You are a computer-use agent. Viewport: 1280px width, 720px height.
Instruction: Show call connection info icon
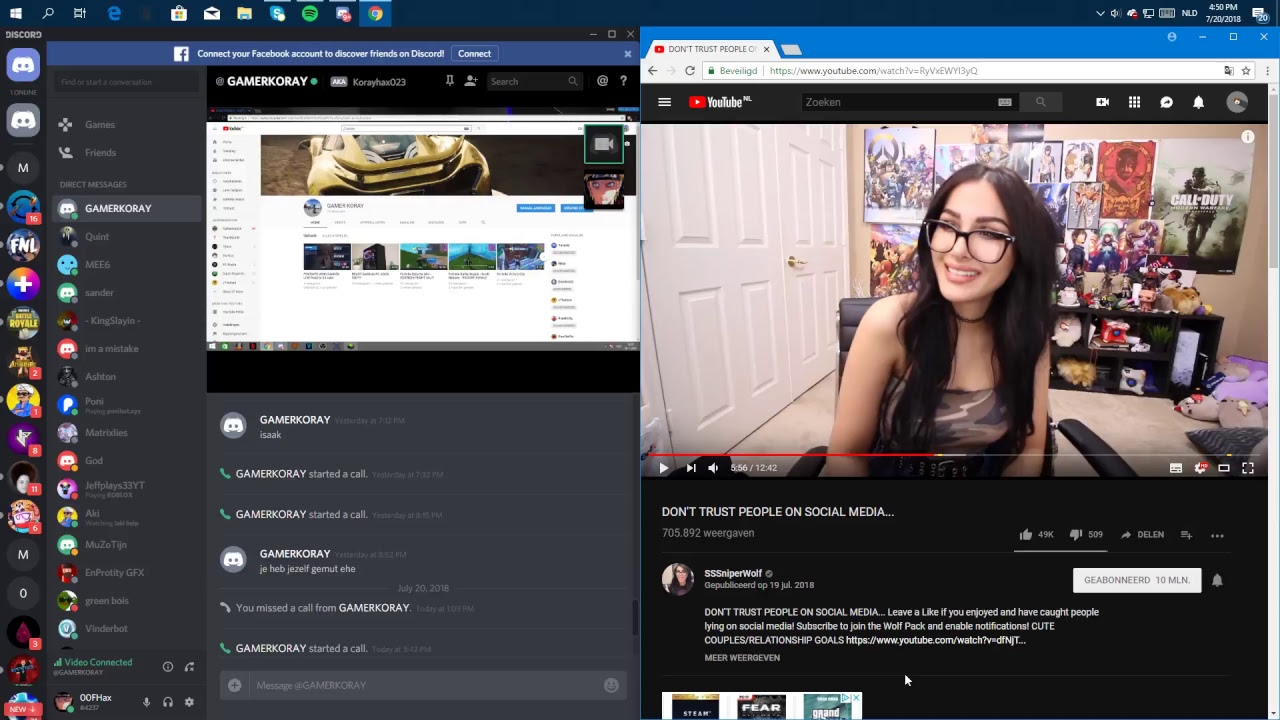click(168, 667)
